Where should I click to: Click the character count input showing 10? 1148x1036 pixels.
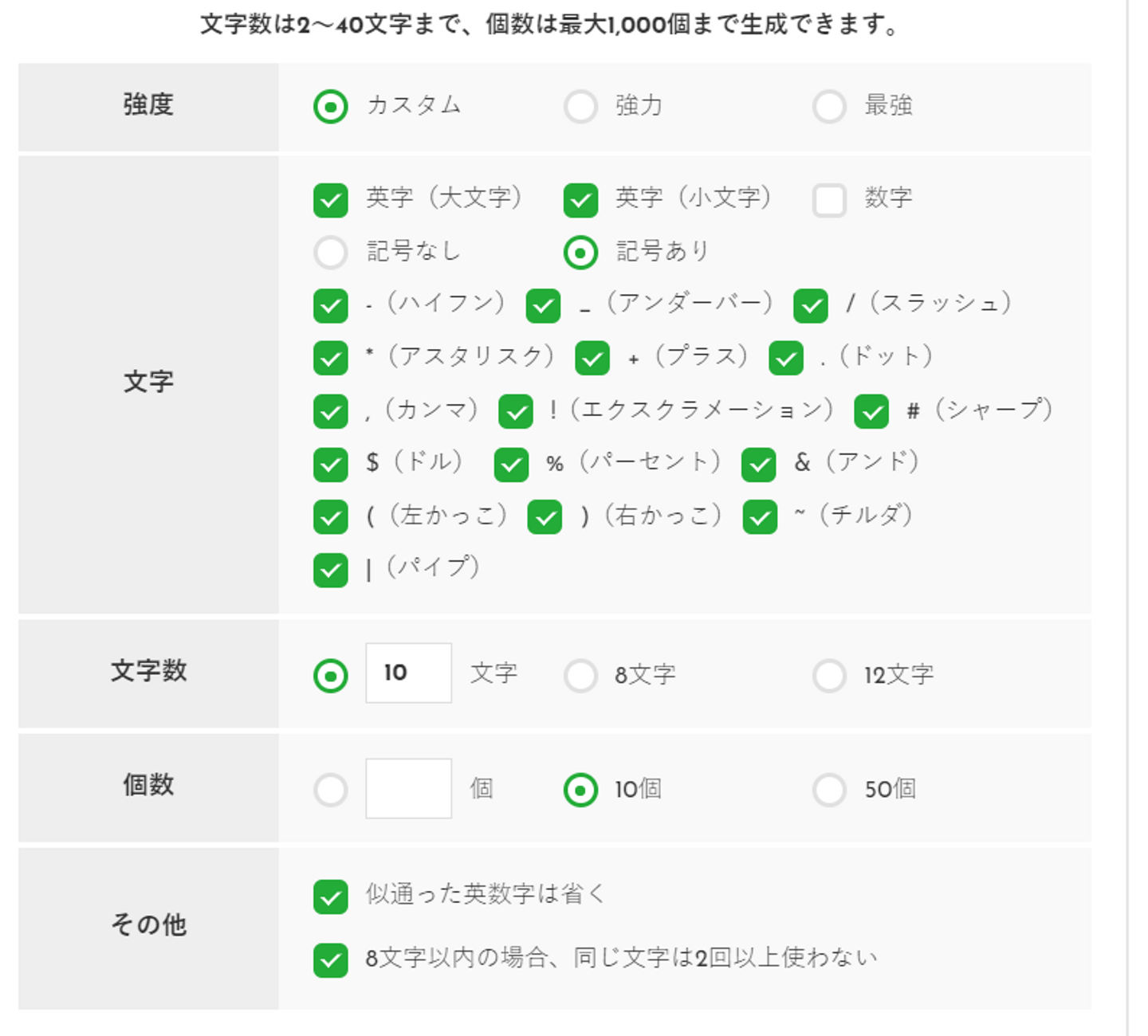pyautogui.click(x=408, y=673)
